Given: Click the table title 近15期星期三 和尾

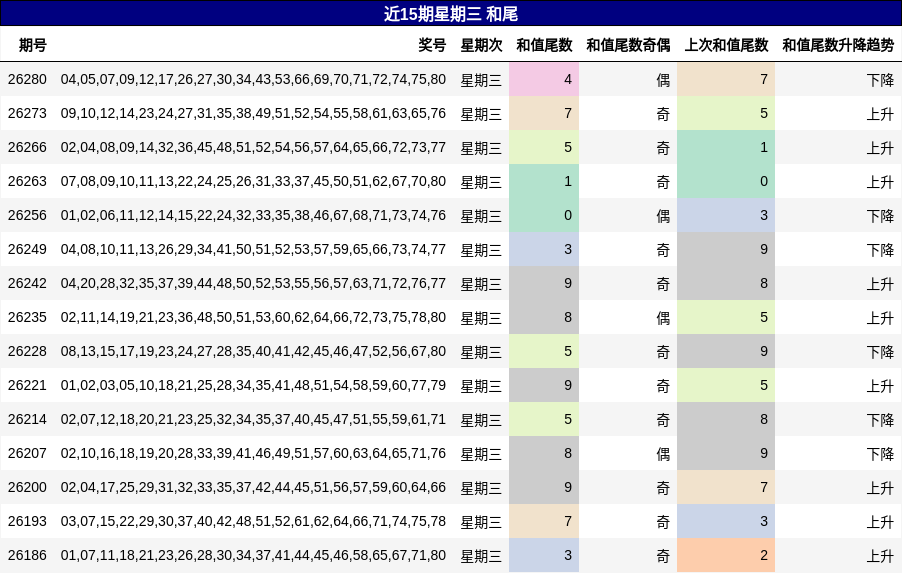Looking at the screenshot, I should (451, 14).
